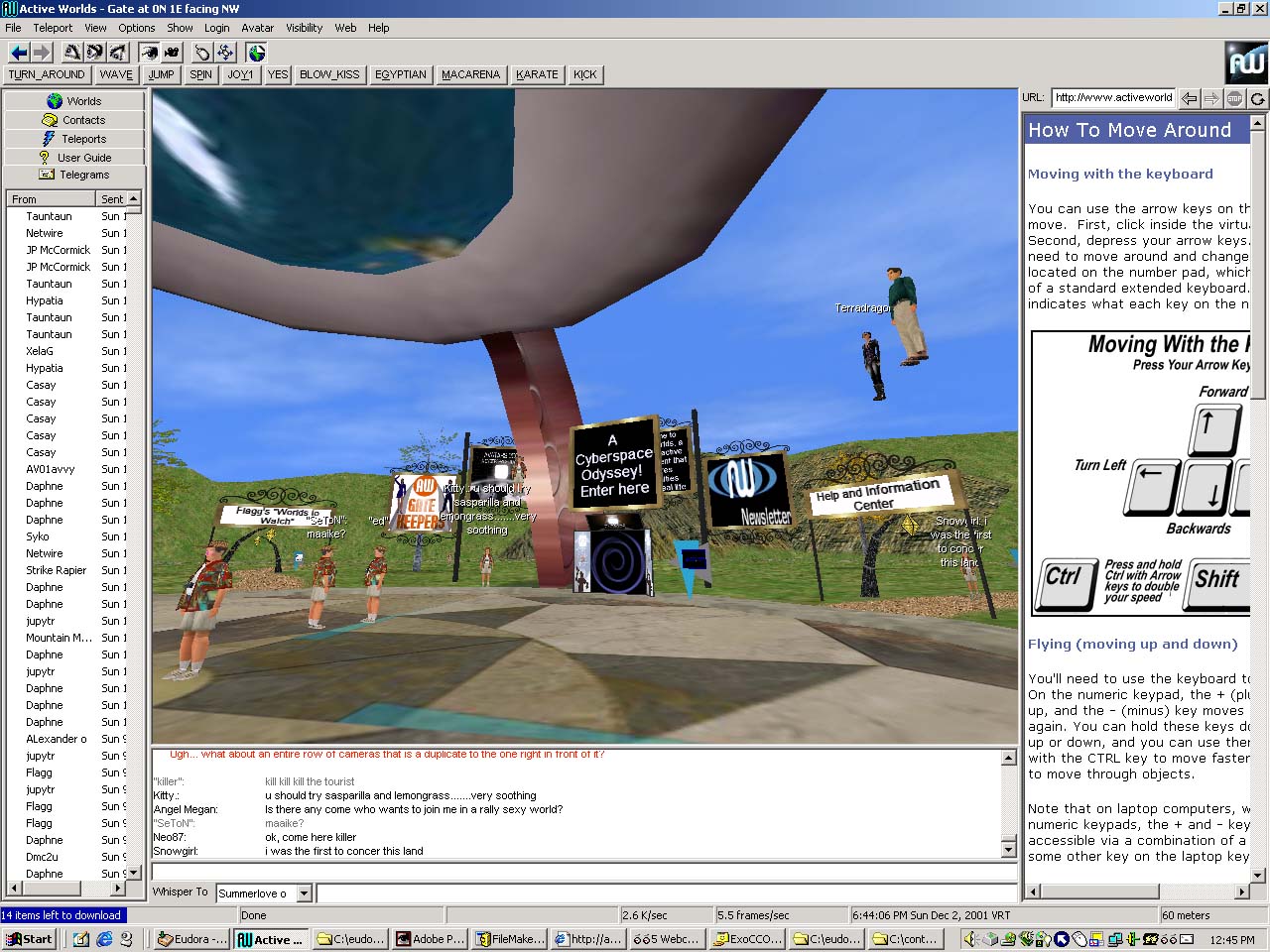Click in the URL address field
The height and width of the screenshot is (952, 1270).
(x=1113, y=97)
